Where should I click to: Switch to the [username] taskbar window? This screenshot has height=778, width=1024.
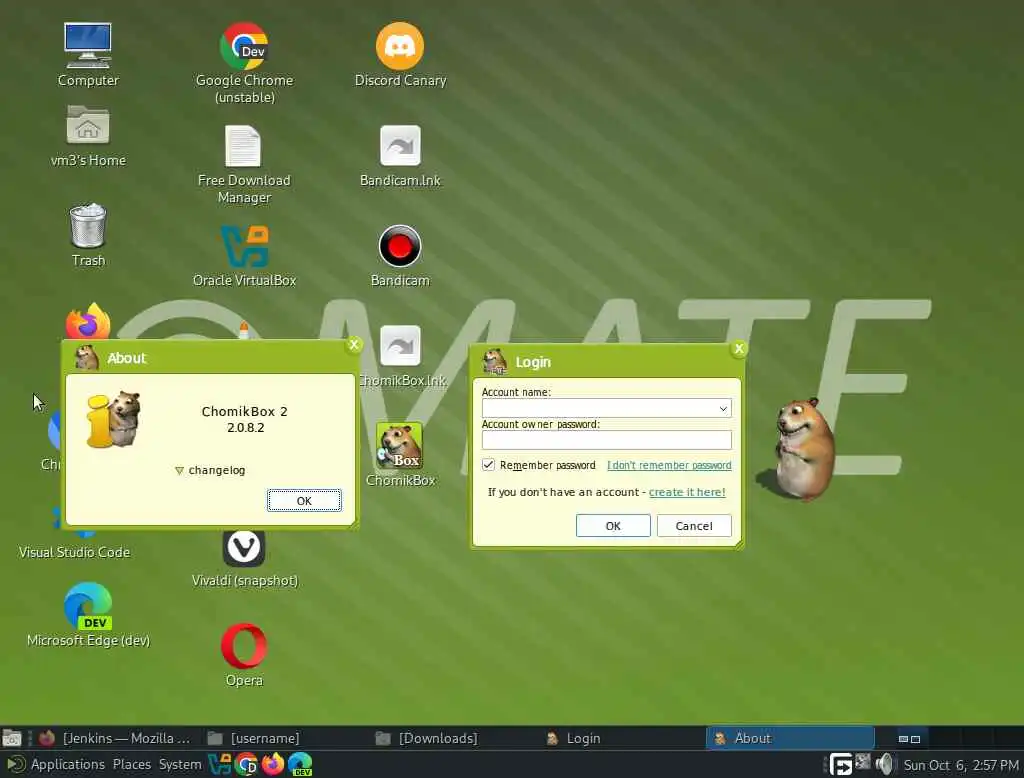(284, 738)
